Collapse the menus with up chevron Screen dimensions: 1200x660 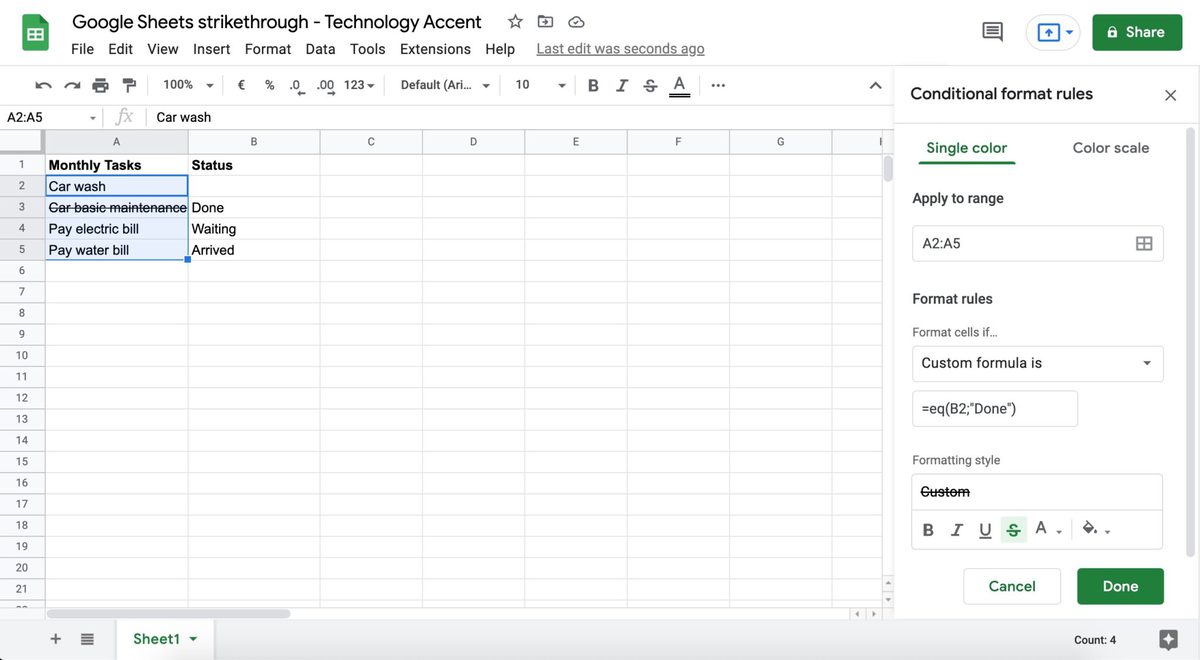pos(875,86)
